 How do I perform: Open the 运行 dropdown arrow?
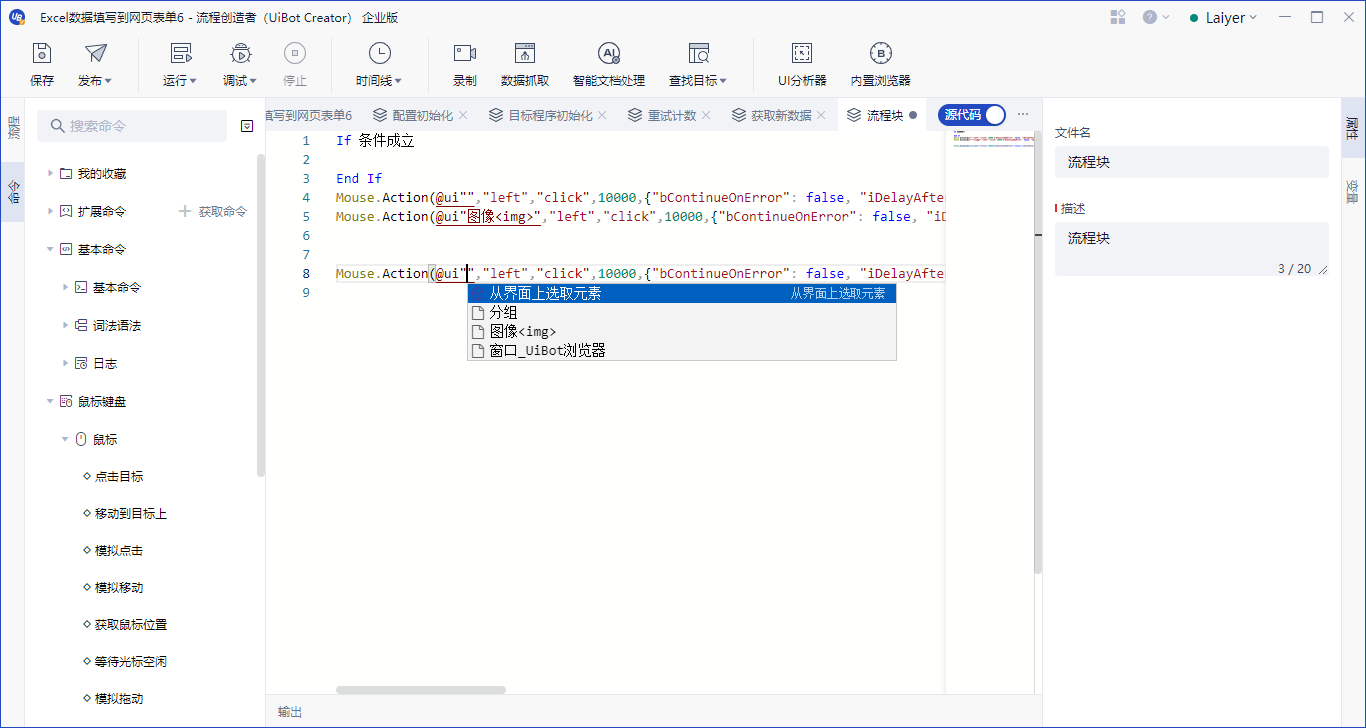(193, 81)
